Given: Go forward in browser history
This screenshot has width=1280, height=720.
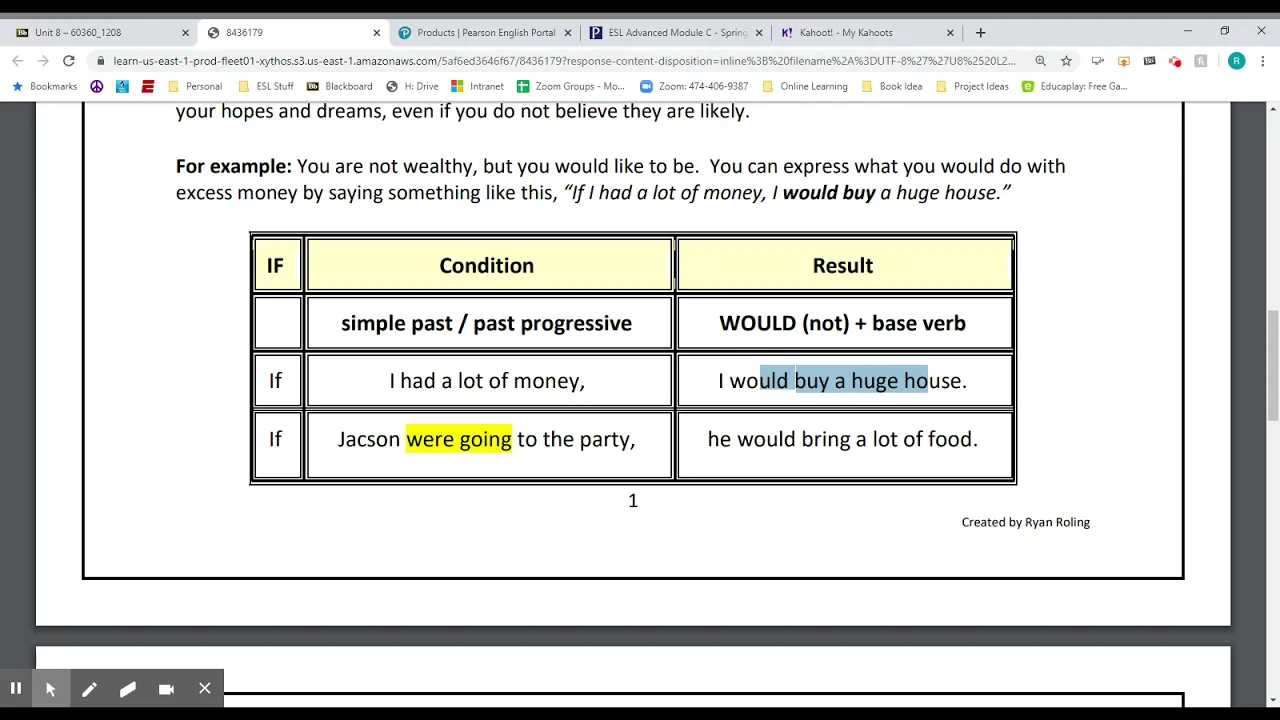Looking at the screenshot, I should point(43,61).
